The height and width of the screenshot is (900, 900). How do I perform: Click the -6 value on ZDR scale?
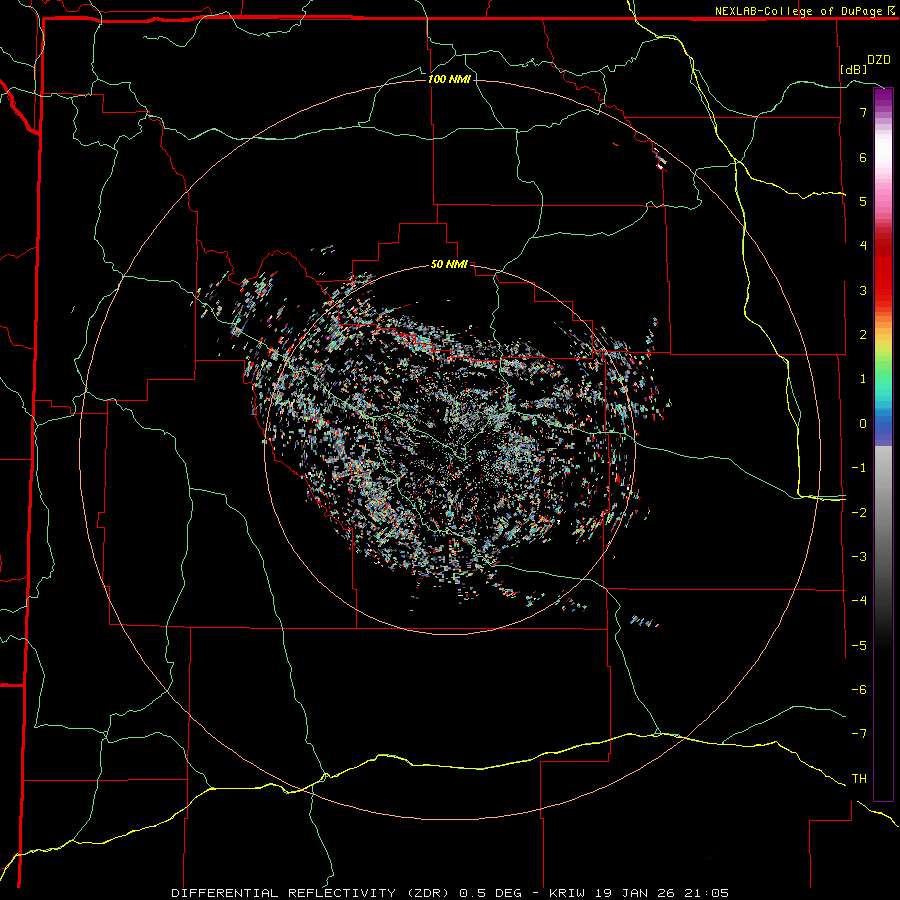(859, 690)
